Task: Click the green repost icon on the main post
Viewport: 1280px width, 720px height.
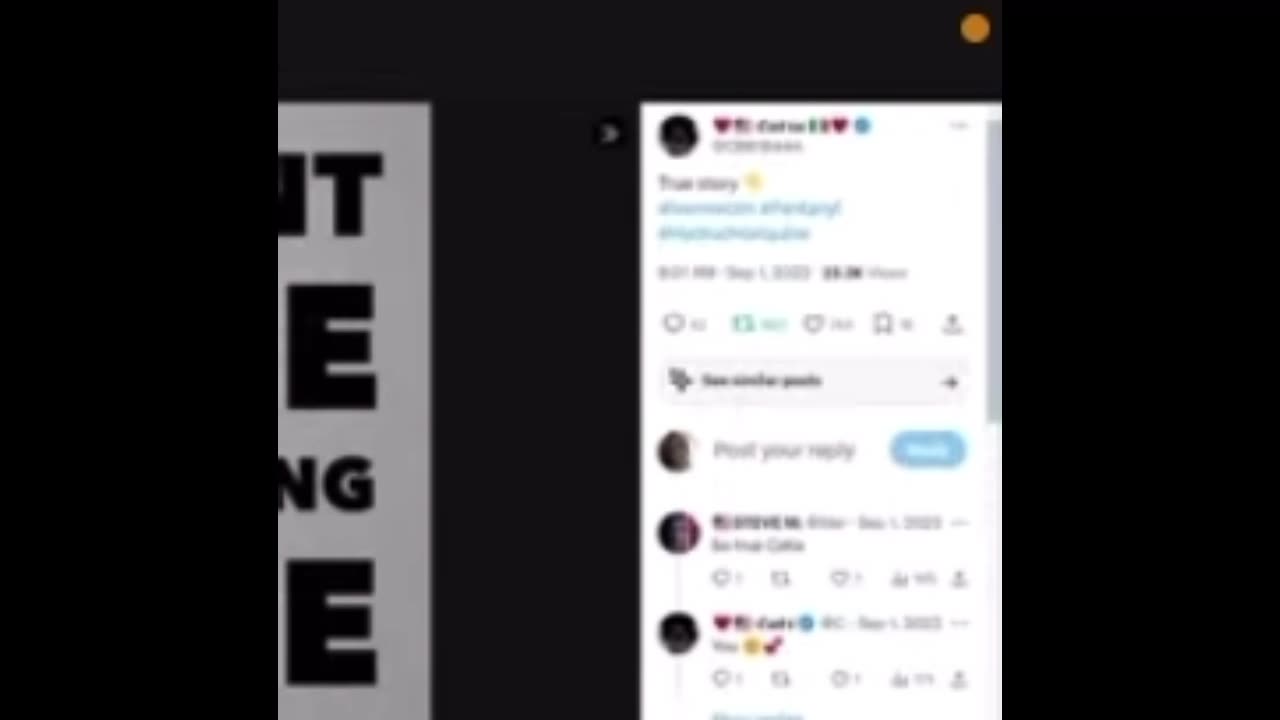Action: click(742, 323)
